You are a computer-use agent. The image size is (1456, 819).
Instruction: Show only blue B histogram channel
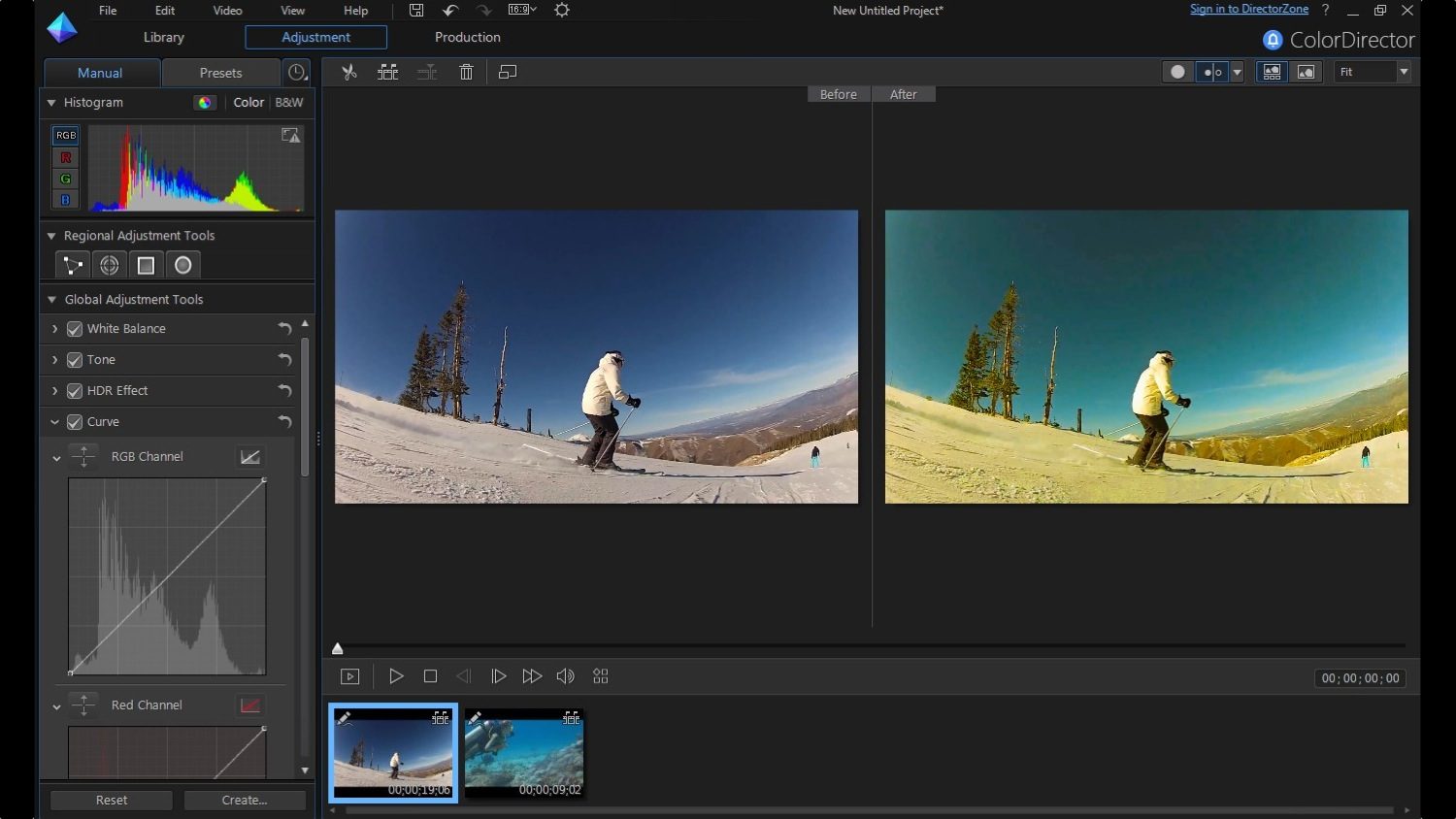[65, 200]
